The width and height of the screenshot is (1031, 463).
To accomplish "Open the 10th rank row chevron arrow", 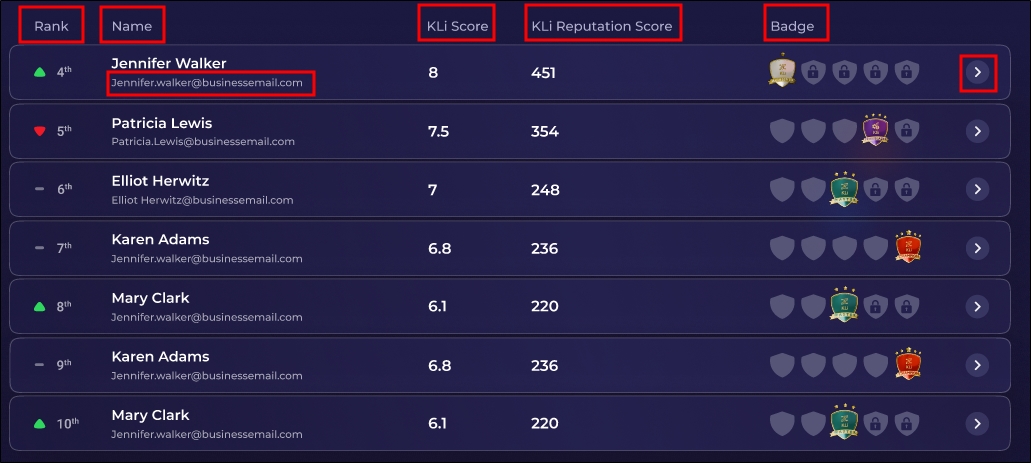I will click(978, 424).
